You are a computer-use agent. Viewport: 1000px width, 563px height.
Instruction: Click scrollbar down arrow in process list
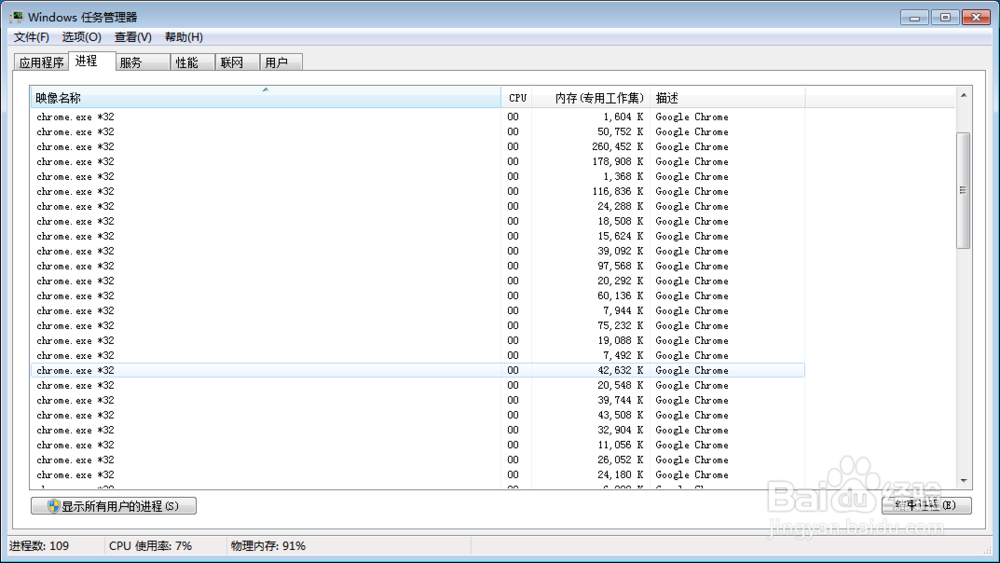pyautogui.click(x=964, y=481)
